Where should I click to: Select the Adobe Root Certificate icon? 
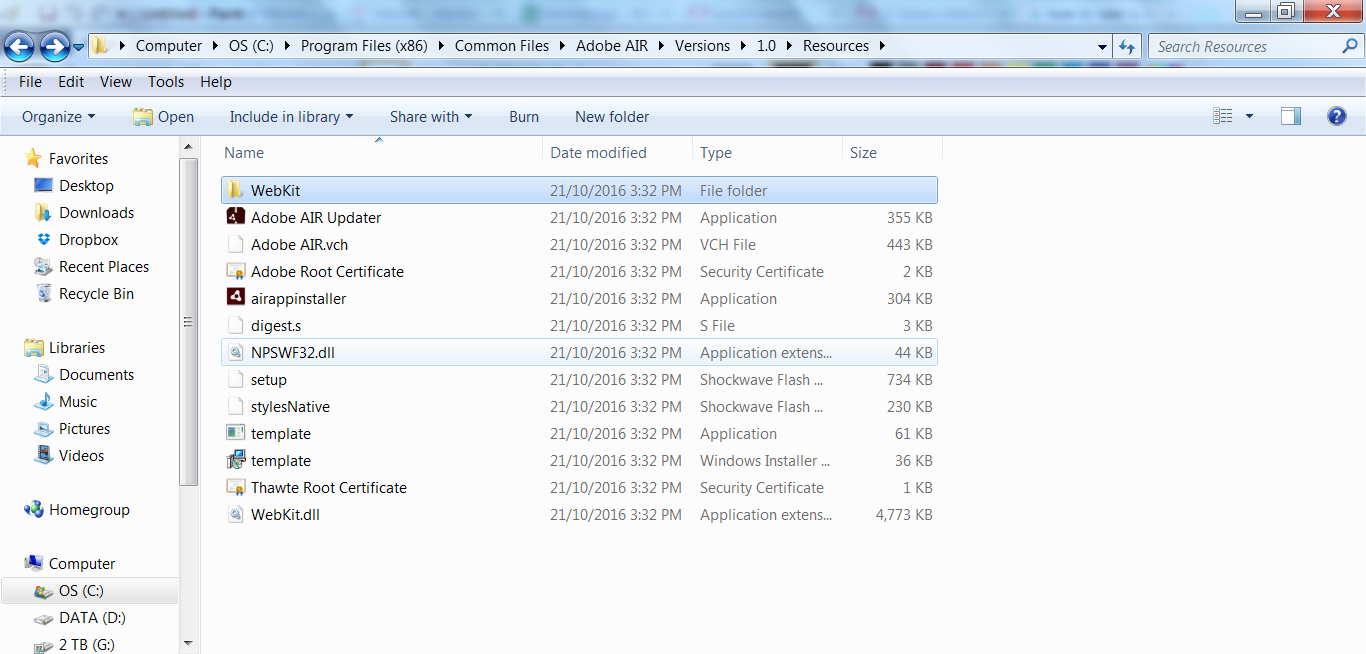(x=235, y=271)
